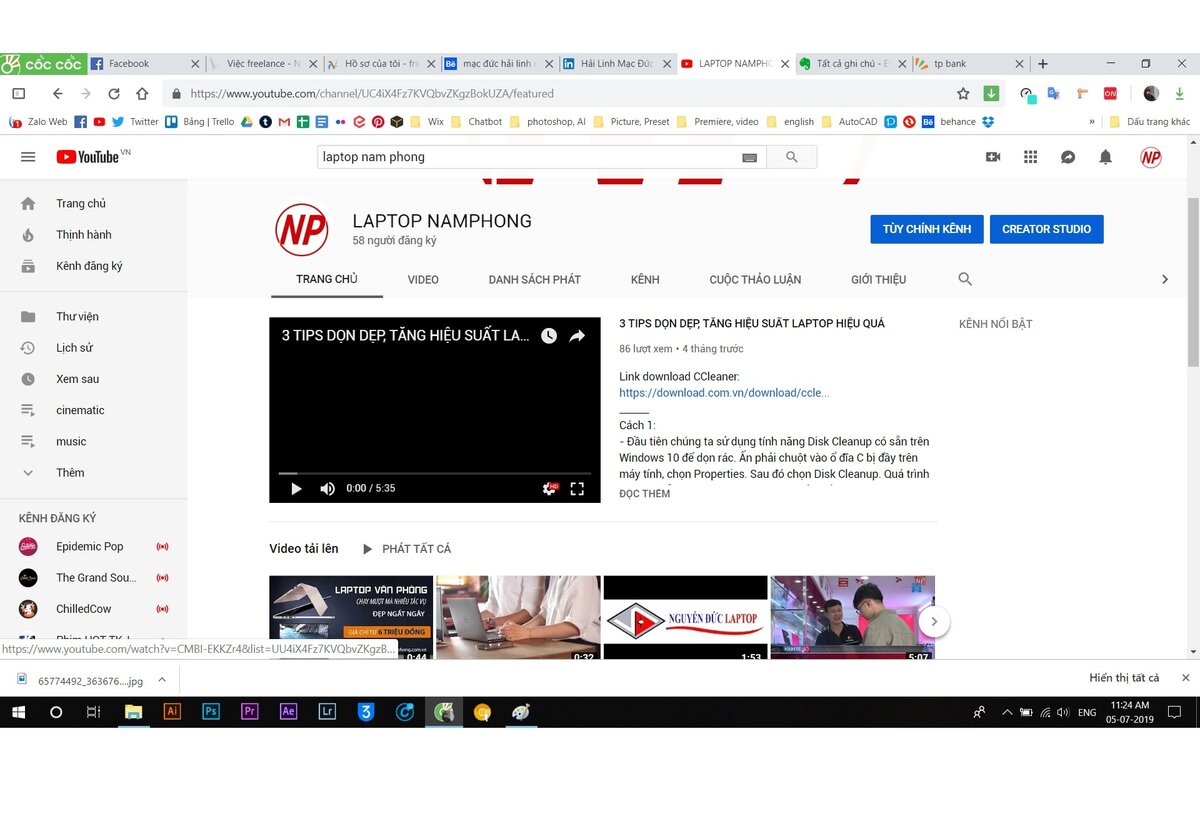Open Illustrator from the taskbar
1200x834 pixels.
[x=172, y=712]
